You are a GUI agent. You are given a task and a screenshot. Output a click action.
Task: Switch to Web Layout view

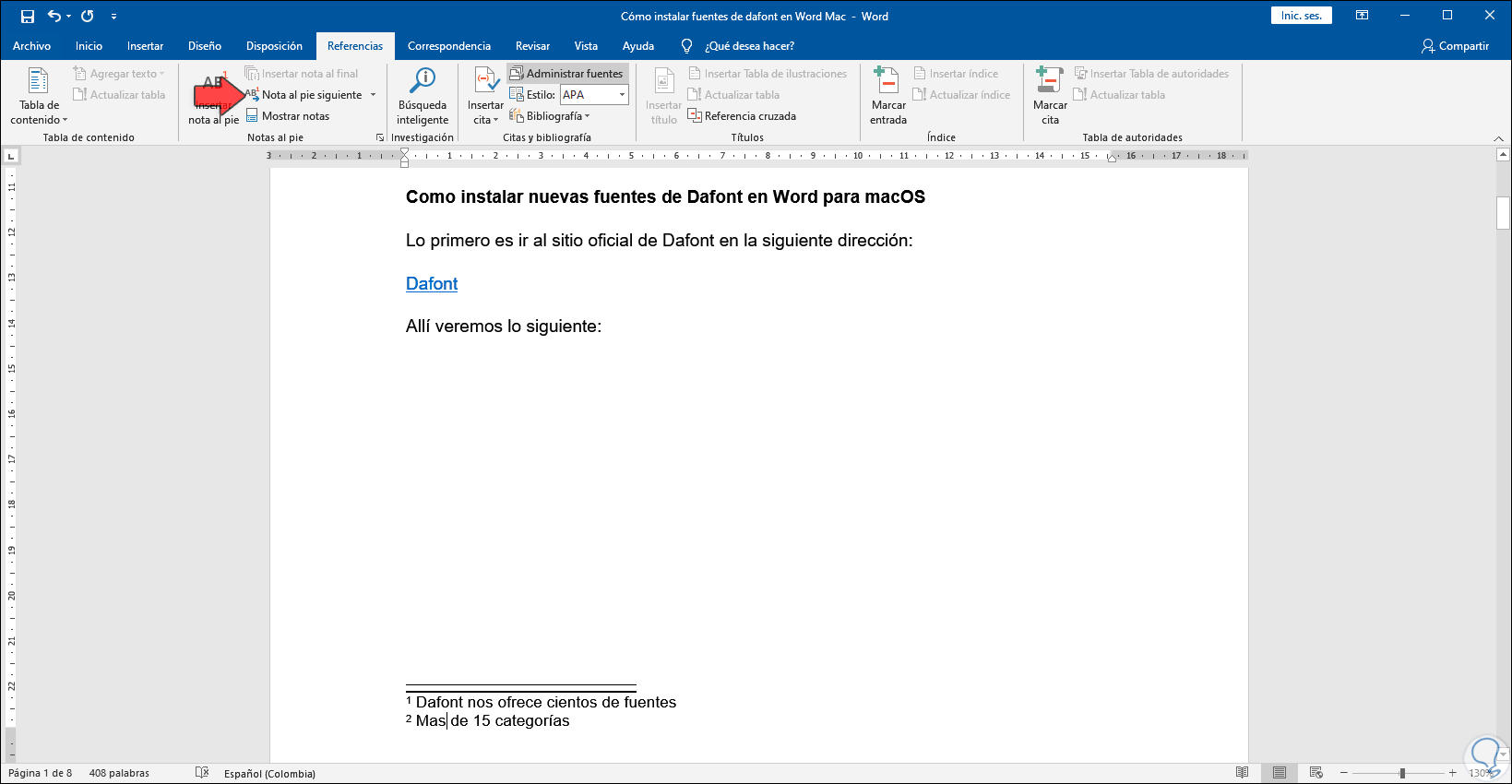coord(1316,773)
